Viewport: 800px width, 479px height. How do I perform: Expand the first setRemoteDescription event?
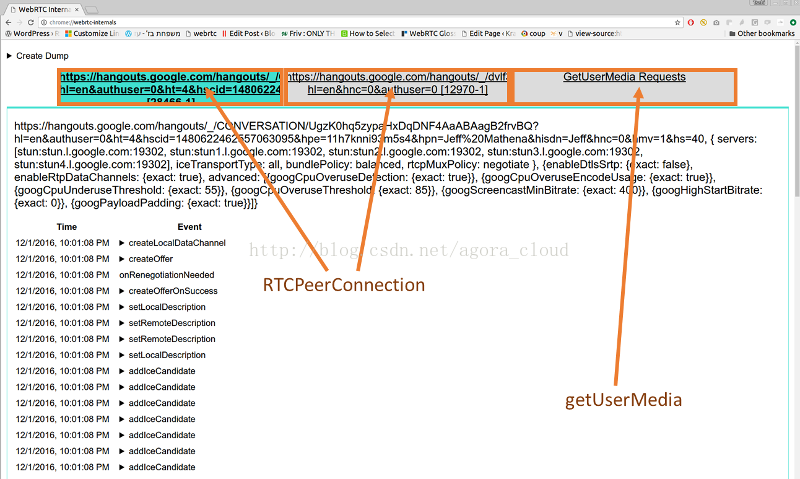coord(167,323)
